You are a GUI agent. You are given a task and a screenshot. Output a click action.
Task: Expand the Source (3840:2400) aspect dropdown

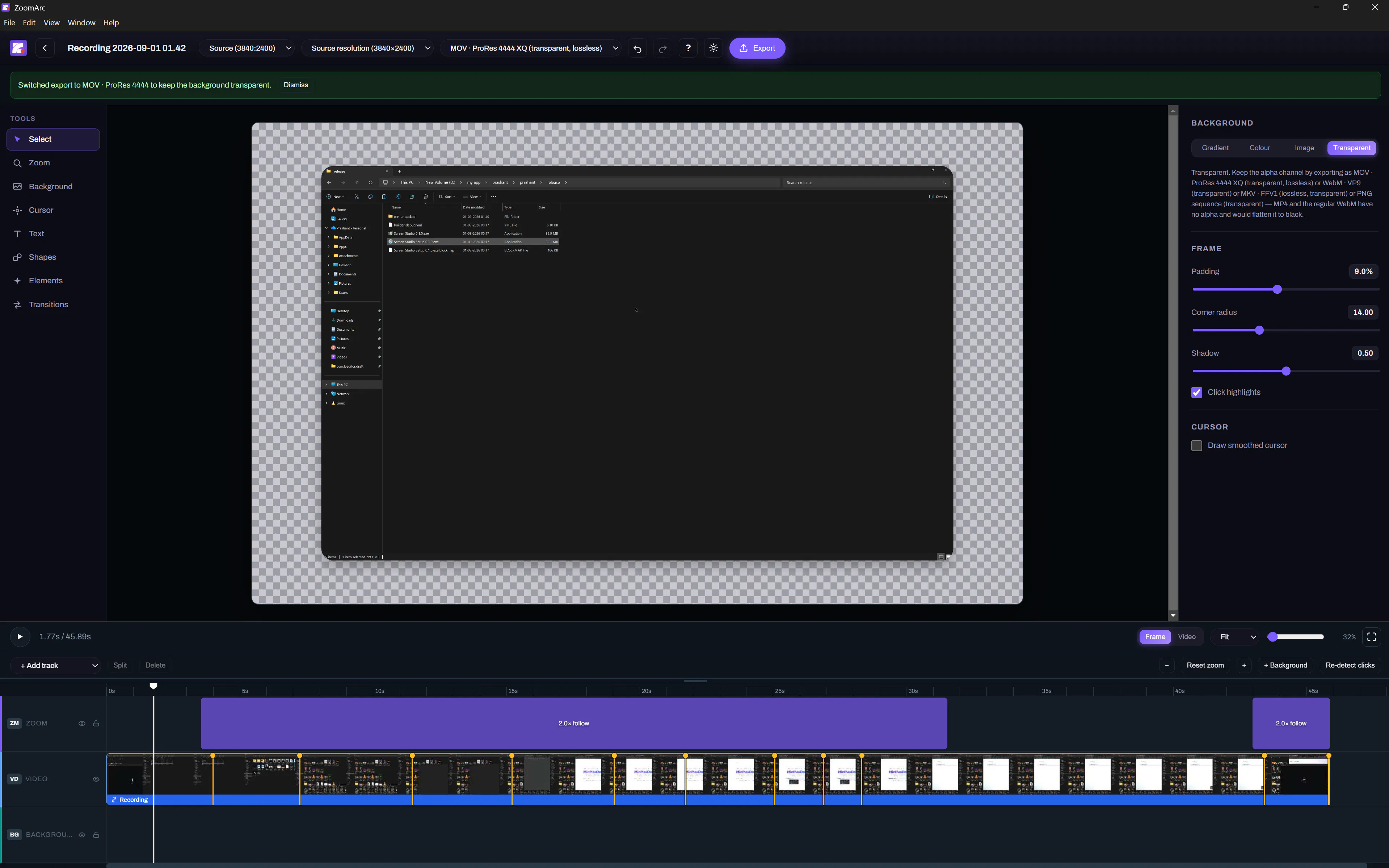[x=249, y=48]
